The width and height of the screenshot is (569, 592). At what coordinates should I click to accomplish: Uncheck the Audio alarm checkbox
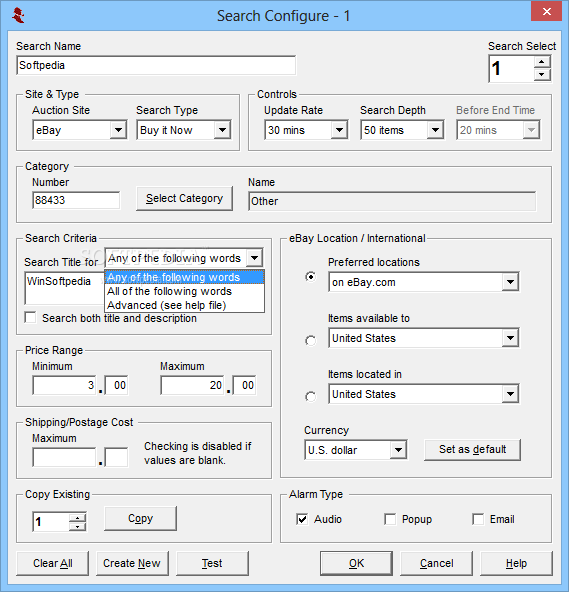(302, 519)
